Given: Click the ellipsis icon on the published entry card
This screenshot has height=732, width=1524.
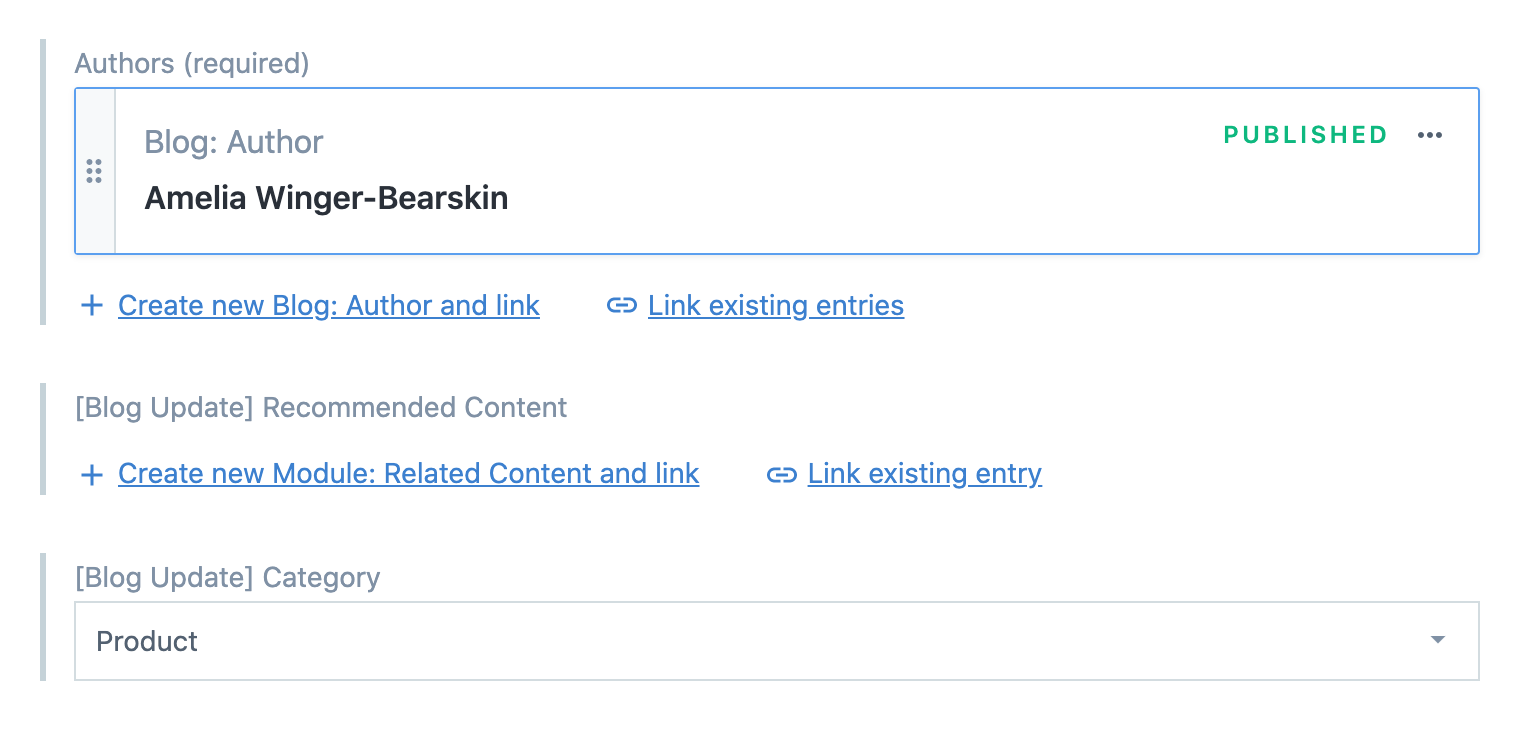Looking at the screenshot, I should pos(1430,135).
